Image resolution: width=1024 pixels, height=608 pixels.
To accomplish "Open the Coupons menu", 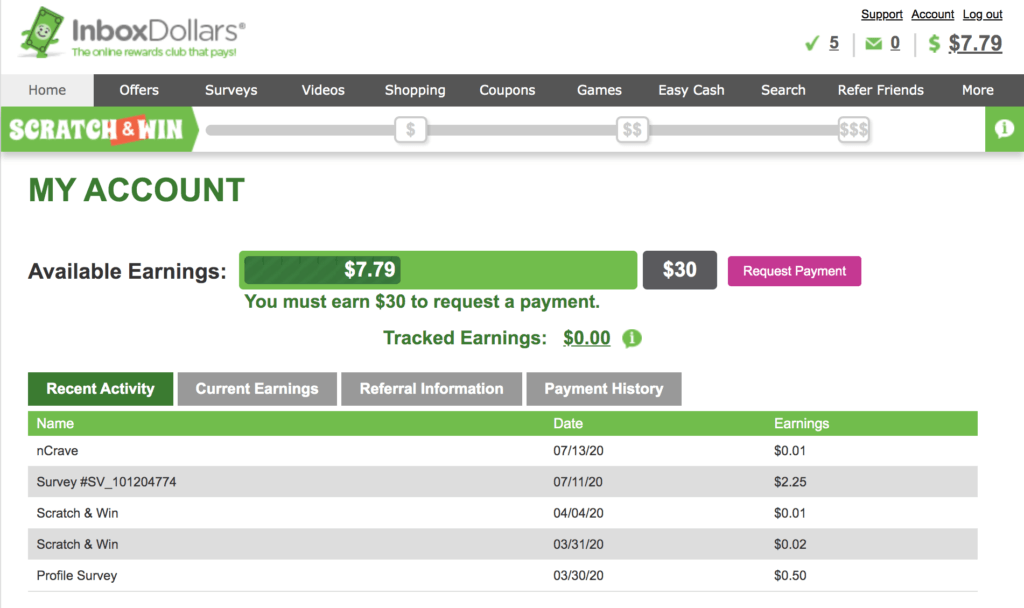I will tap(507, 90).
